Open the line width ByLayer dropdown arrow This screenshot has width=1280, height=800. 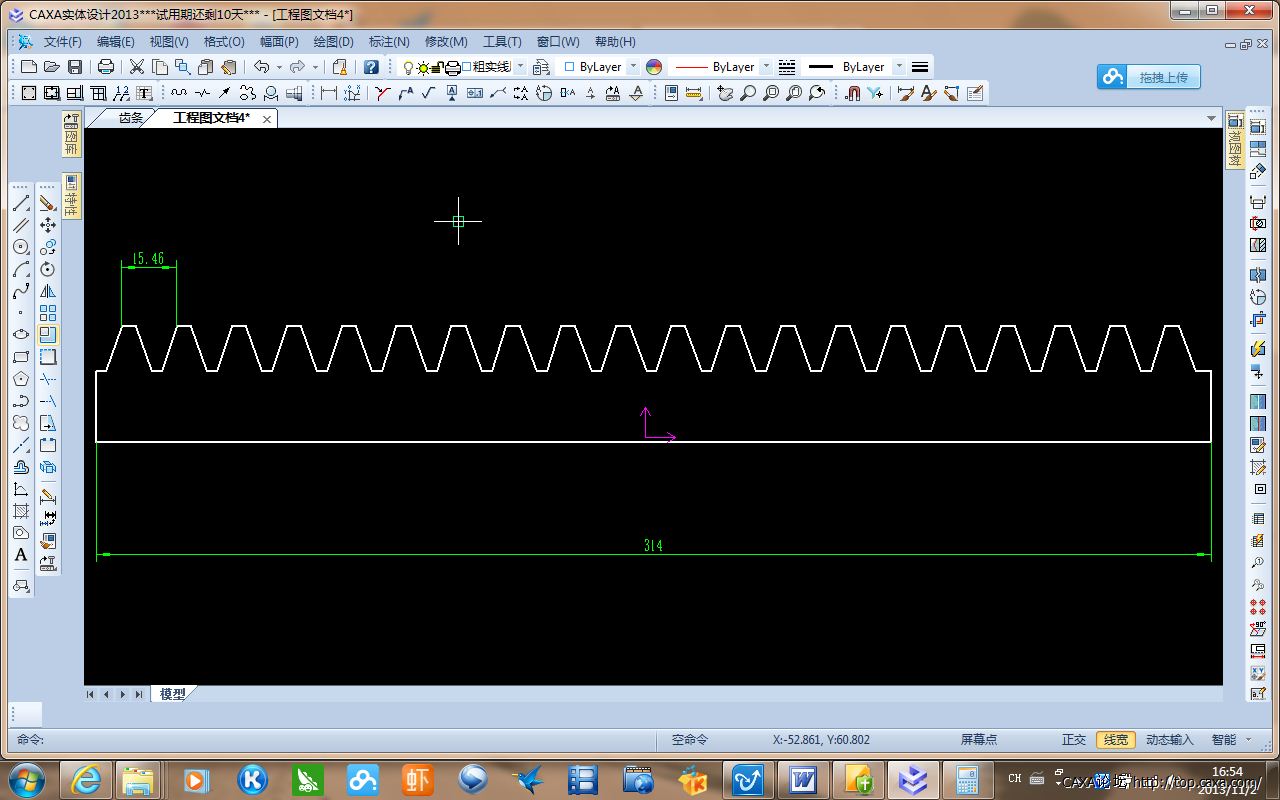[x=899, y=67]
